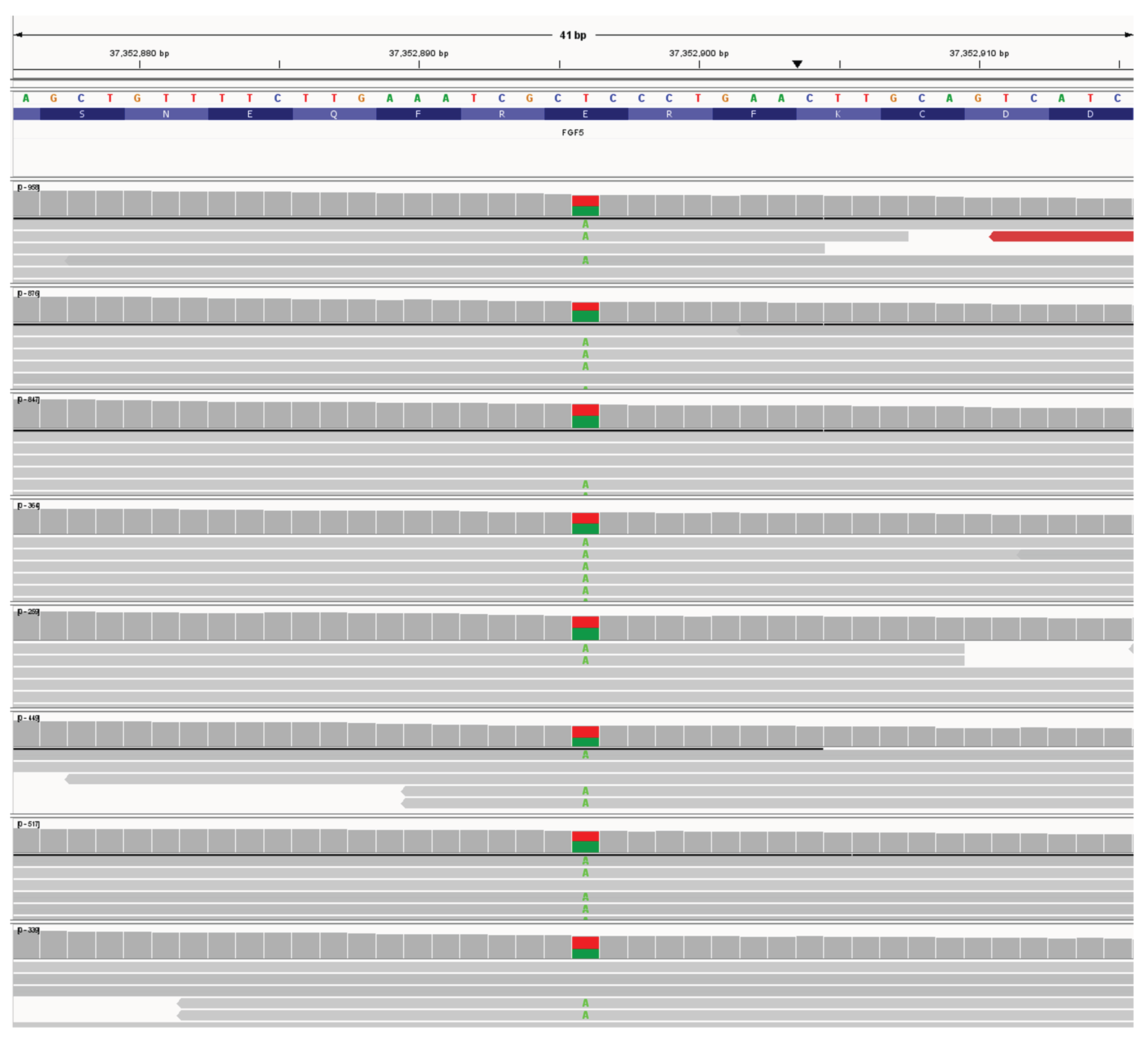Click the 37,352,910 bp ruler label
The image size is (1148, 1042).
pyautogui.click(x=980, y=53)
